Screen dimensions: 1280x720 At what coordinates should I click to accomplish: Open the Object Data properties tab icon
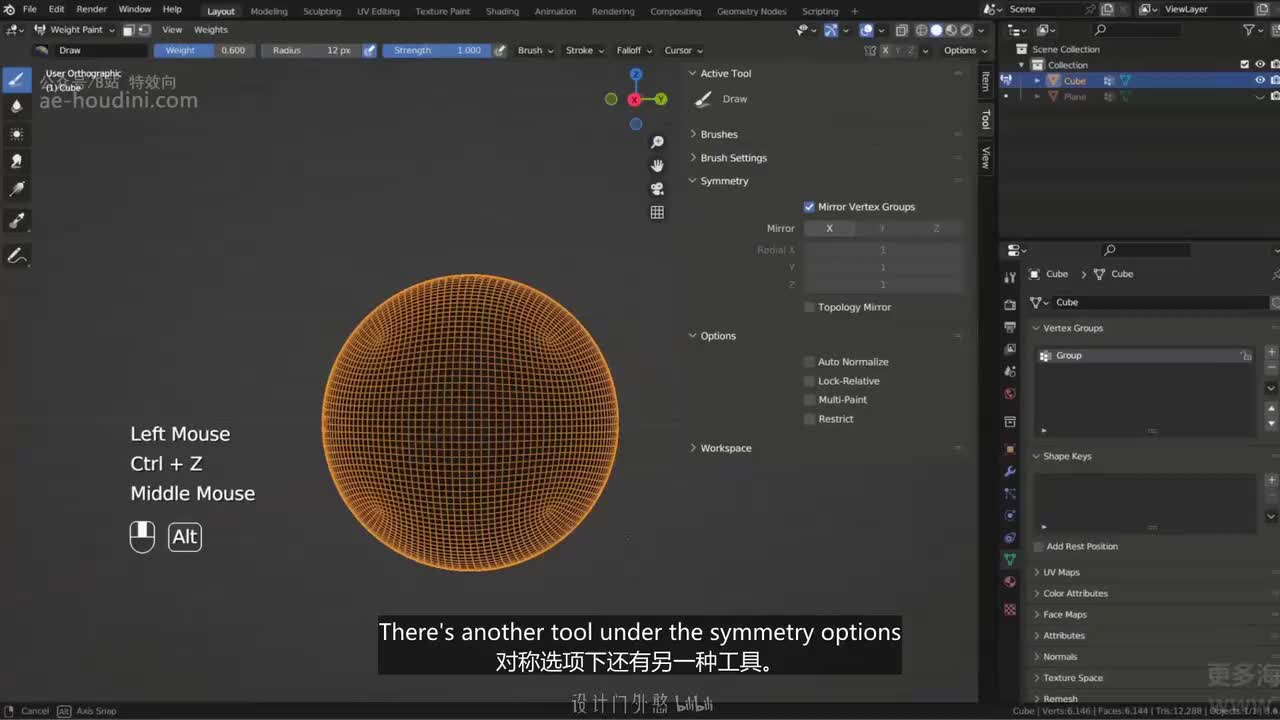click(x=1010, y=559)
